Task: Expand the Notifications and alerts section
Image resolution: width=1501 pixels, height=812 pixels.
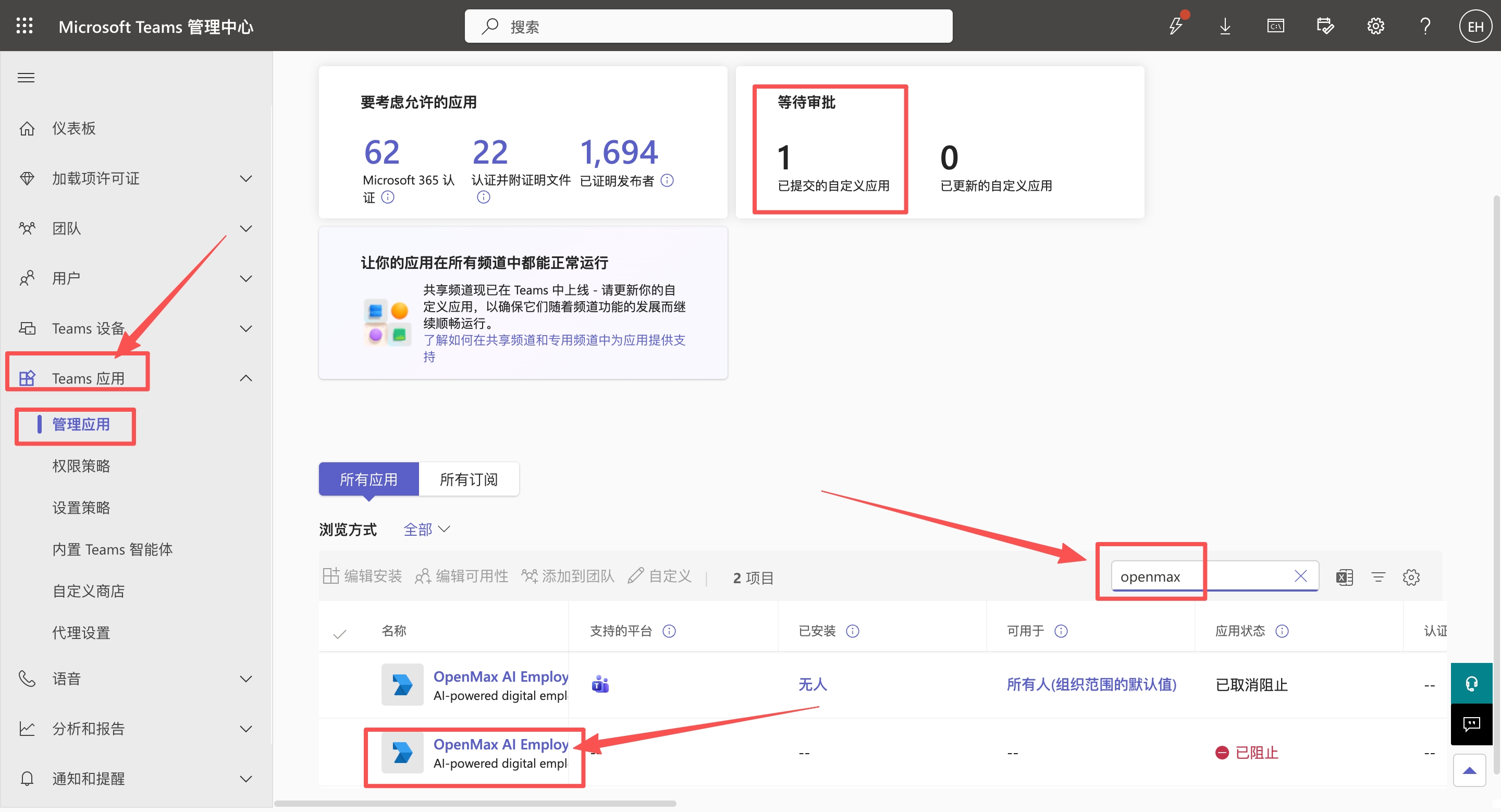Action: (x=246, y=779)
